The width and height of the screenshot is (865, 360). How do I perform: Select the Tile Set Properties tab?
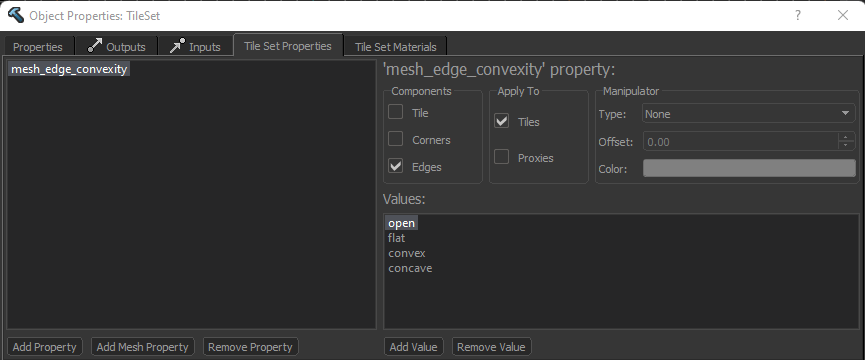(288, 46)
